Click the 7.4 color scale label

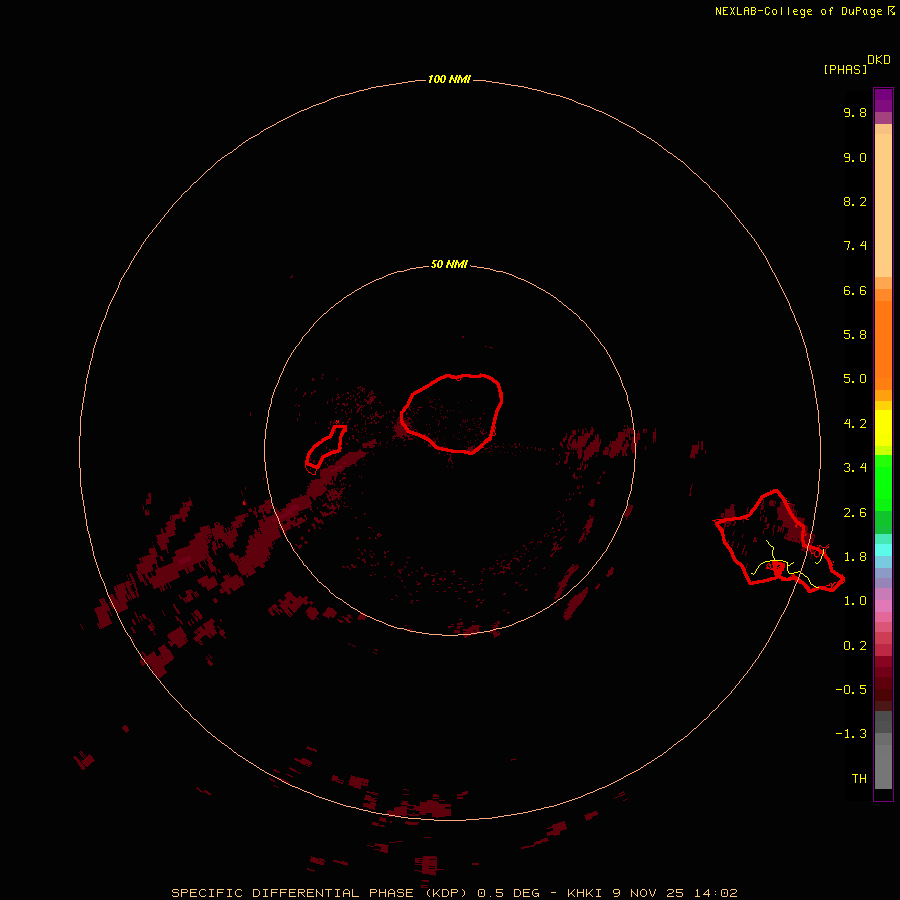click(x=855, y=246)
